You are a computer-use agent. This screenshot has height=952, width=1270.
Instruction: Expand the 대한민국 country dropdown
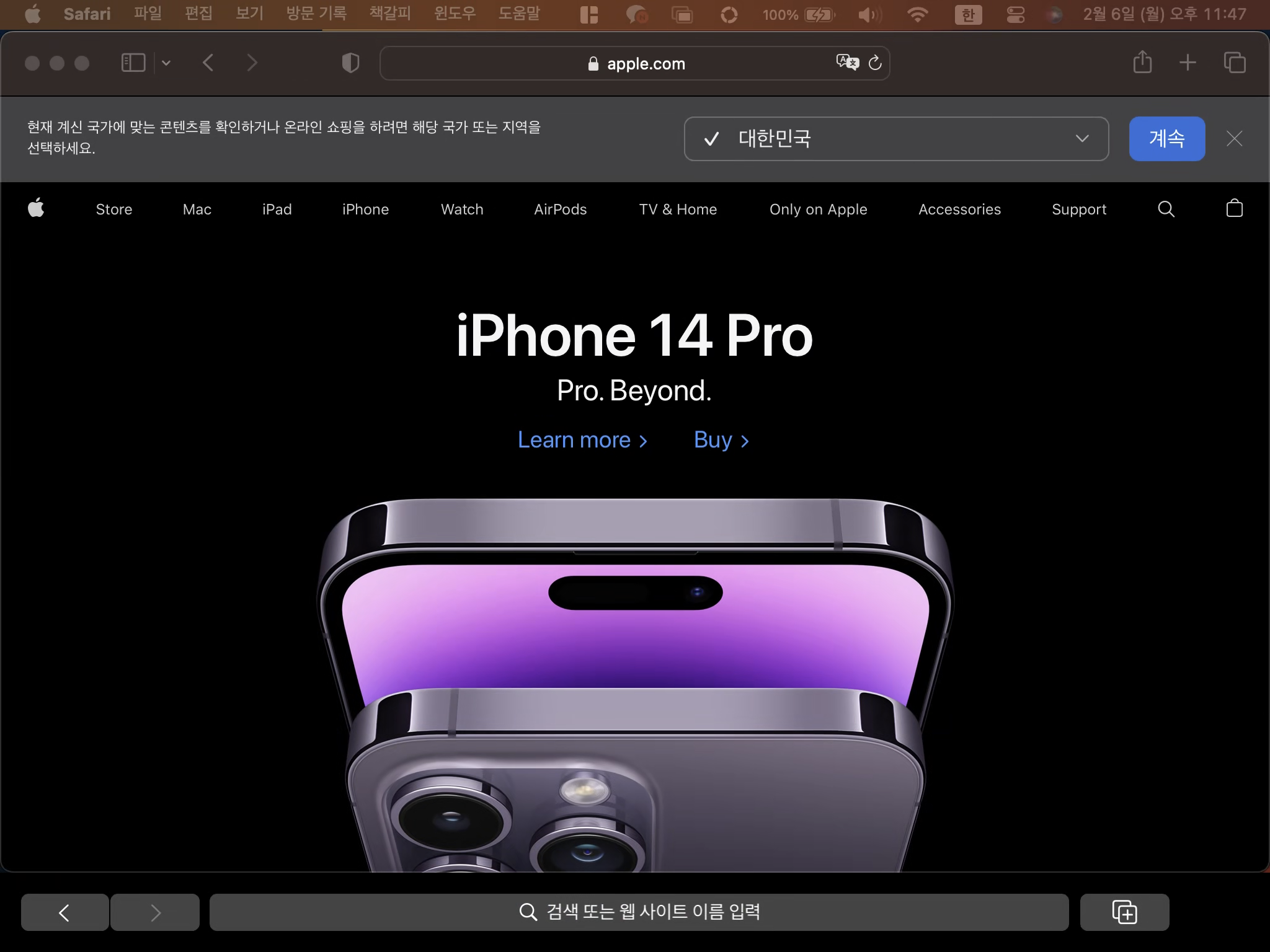[x=896, y=139]
